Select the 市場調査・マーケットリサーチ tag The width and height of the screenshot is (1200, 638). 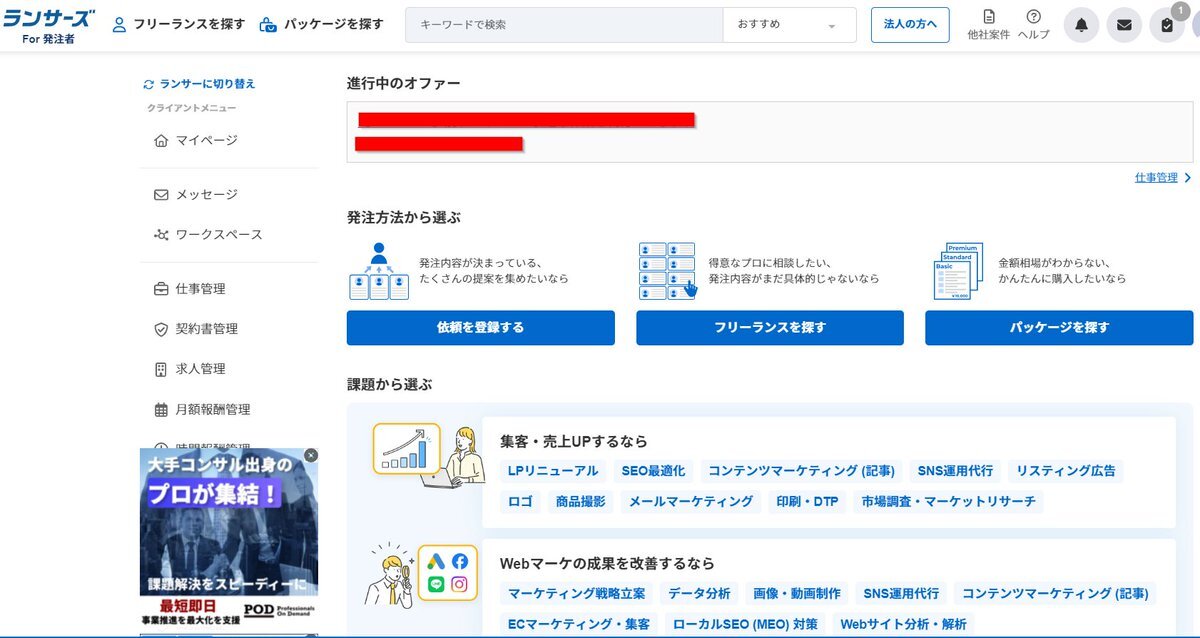(949, 502)
